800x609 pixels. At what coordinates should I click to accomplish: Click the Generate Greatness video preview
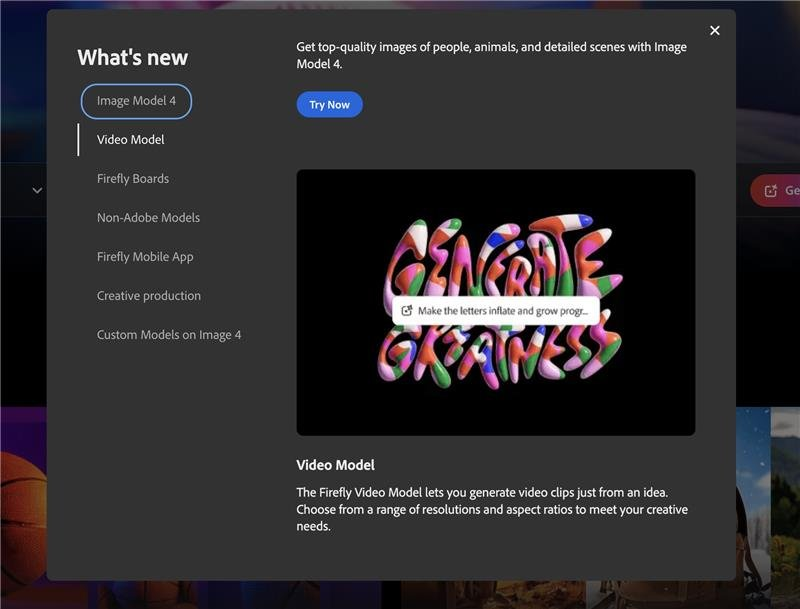(x=495, y=302)
